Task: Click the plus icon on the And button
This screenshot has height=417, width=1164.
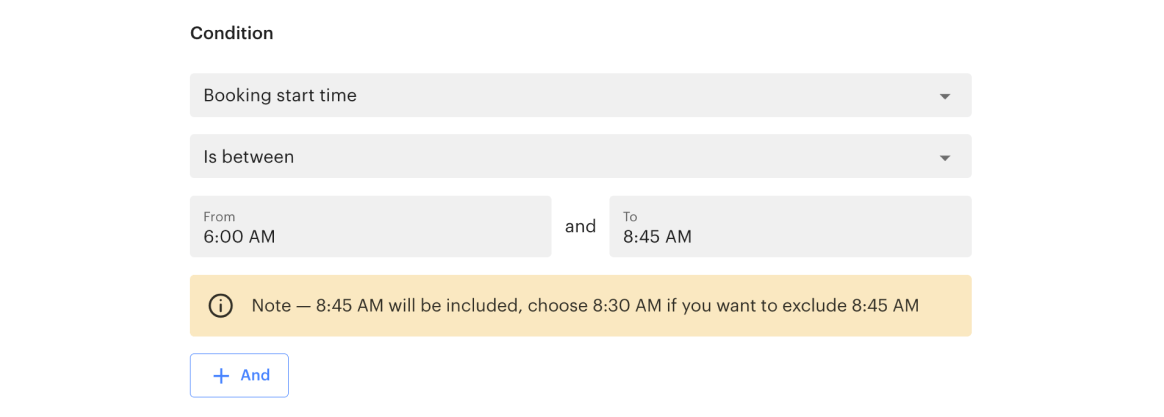Action: 221,376
